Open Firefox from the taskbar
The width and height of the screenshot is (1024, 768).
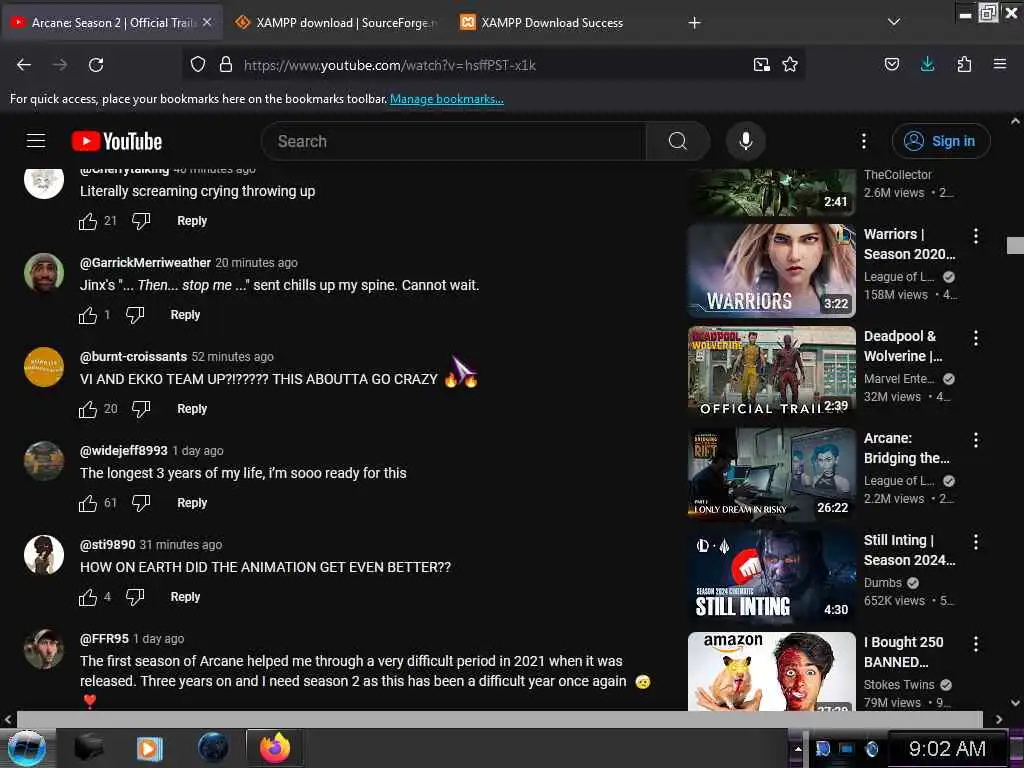click(274, 748)
